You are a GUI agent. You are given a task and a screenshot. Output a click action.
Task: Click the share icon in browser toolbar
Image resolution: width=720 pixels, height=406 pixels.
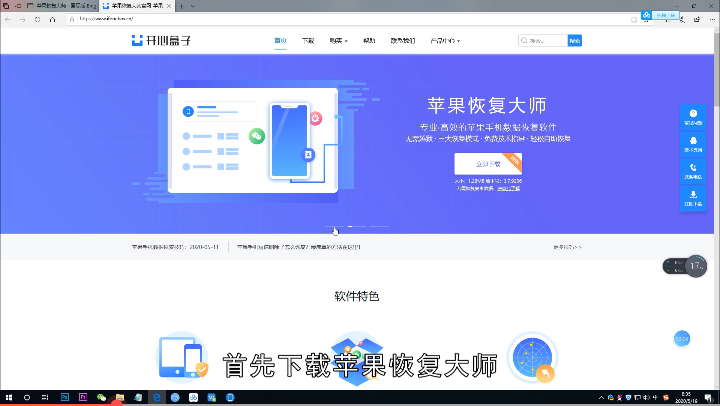(x=697, y=19)
